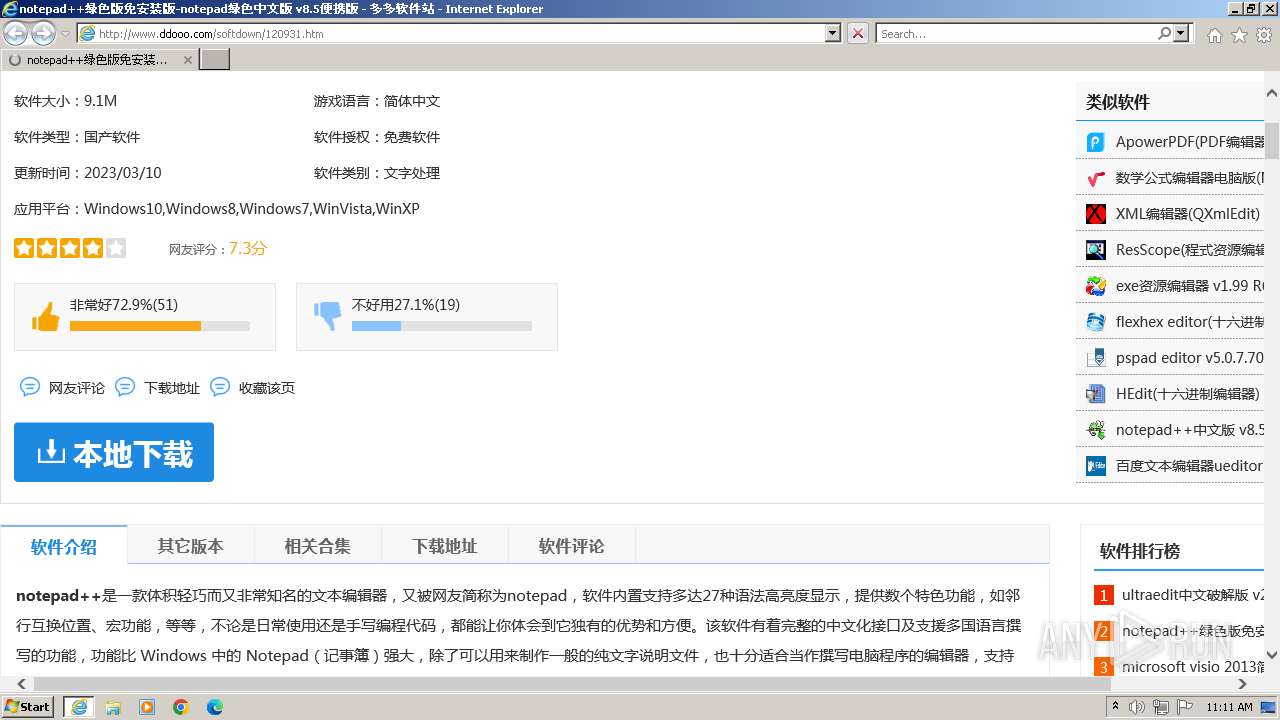Screen dimensions: 1280x720
Task: Click the Internet Explorer taskbar button
Action: click(79, 707)
